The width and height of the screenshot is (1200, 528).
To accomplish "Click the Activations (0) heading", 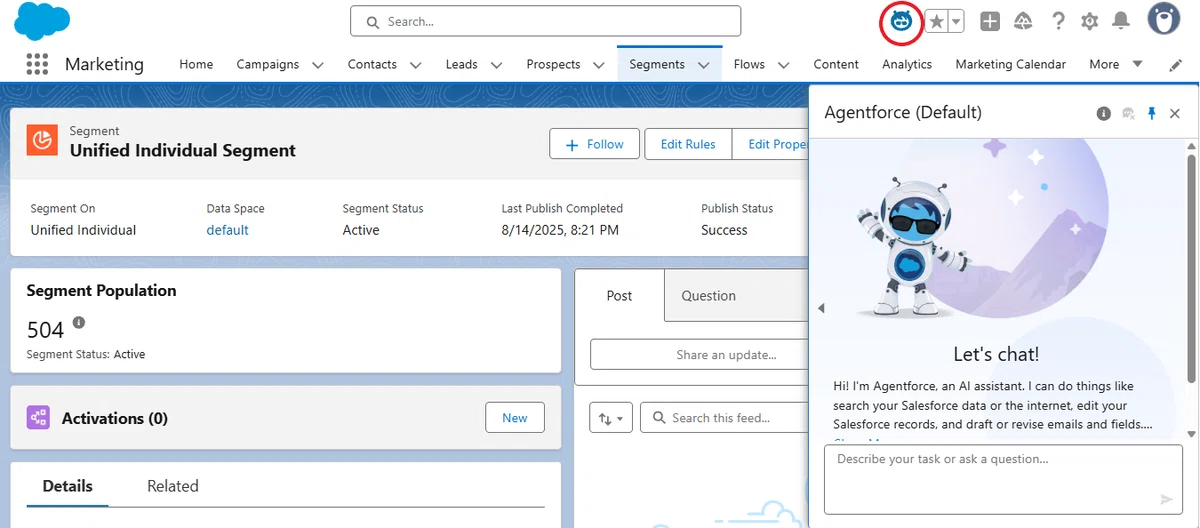I will (115, 418).
